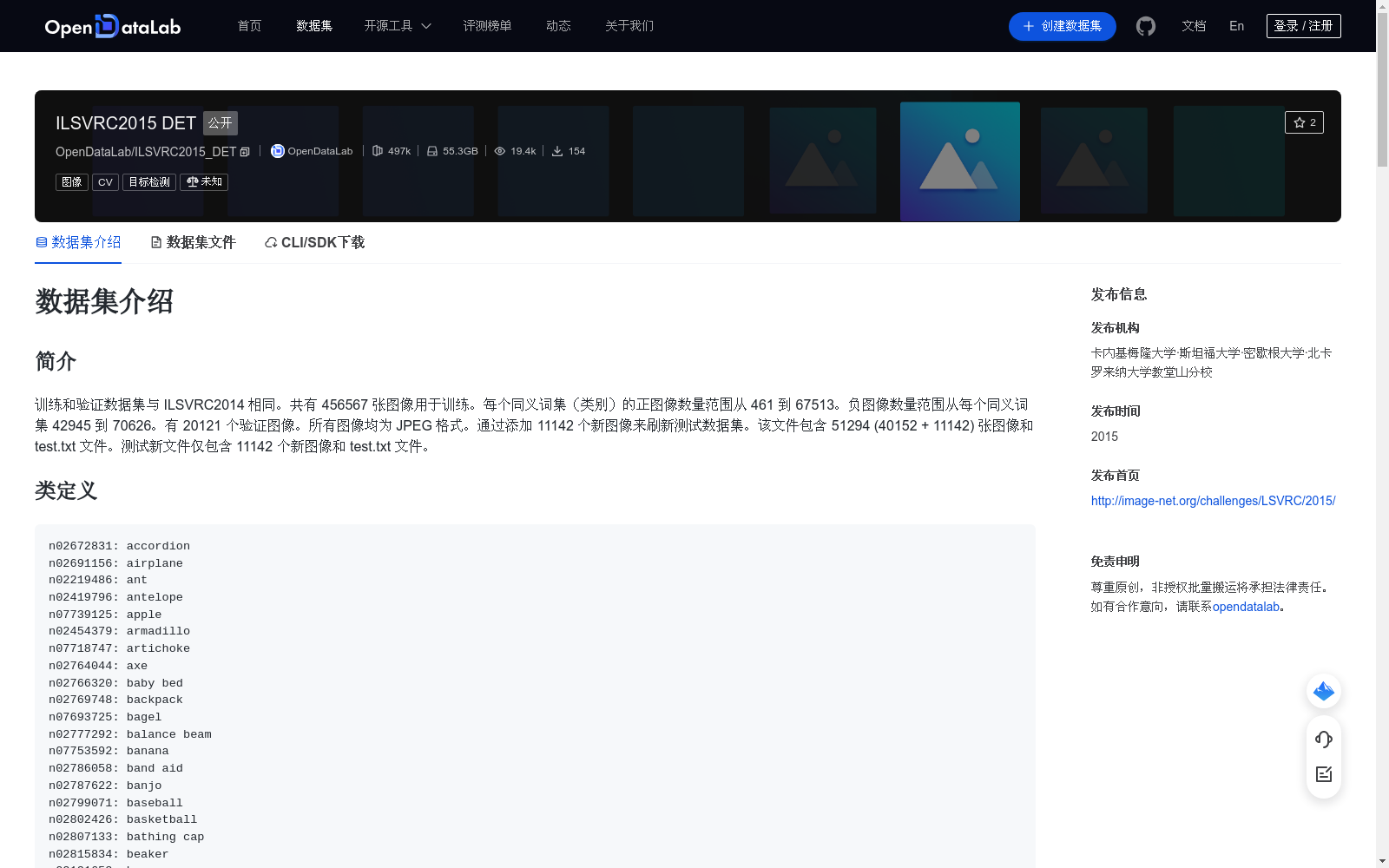Screen dimensions: 1389x868
Task: Click the 发布机构 universities text
Action: 1211,363
